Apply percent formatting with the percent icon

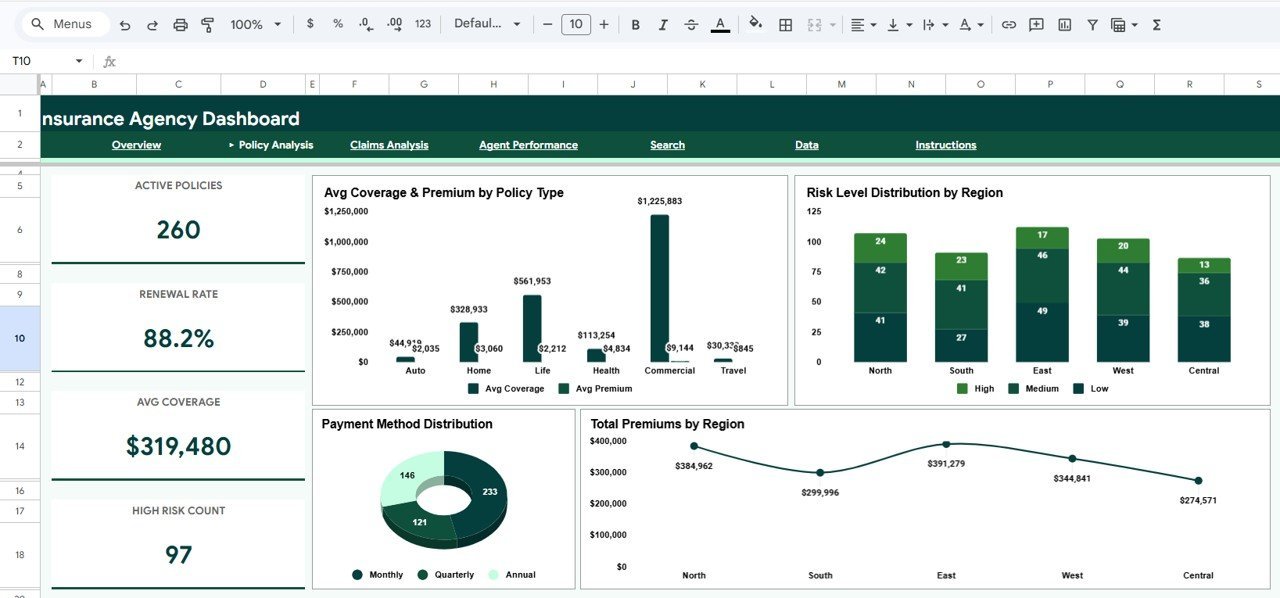click(x=338, y=23)
